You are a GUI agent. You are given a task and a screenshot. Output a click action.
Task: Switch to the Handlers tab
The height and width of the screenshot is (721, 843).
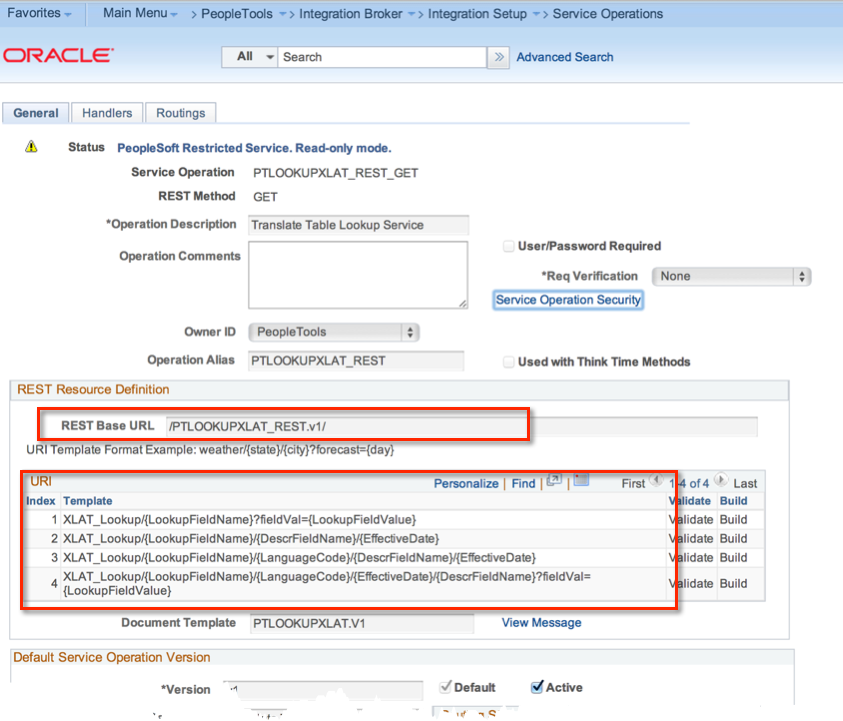pos(107,113)
